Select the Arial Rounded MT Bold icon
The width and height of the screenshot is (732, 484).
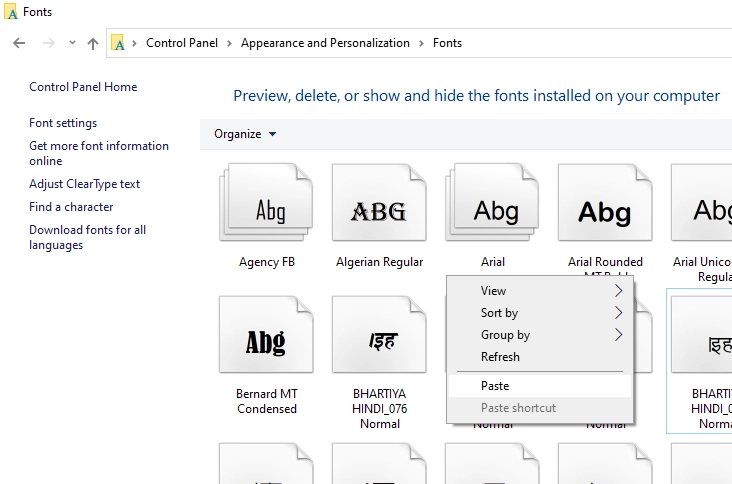pos(605,202)
